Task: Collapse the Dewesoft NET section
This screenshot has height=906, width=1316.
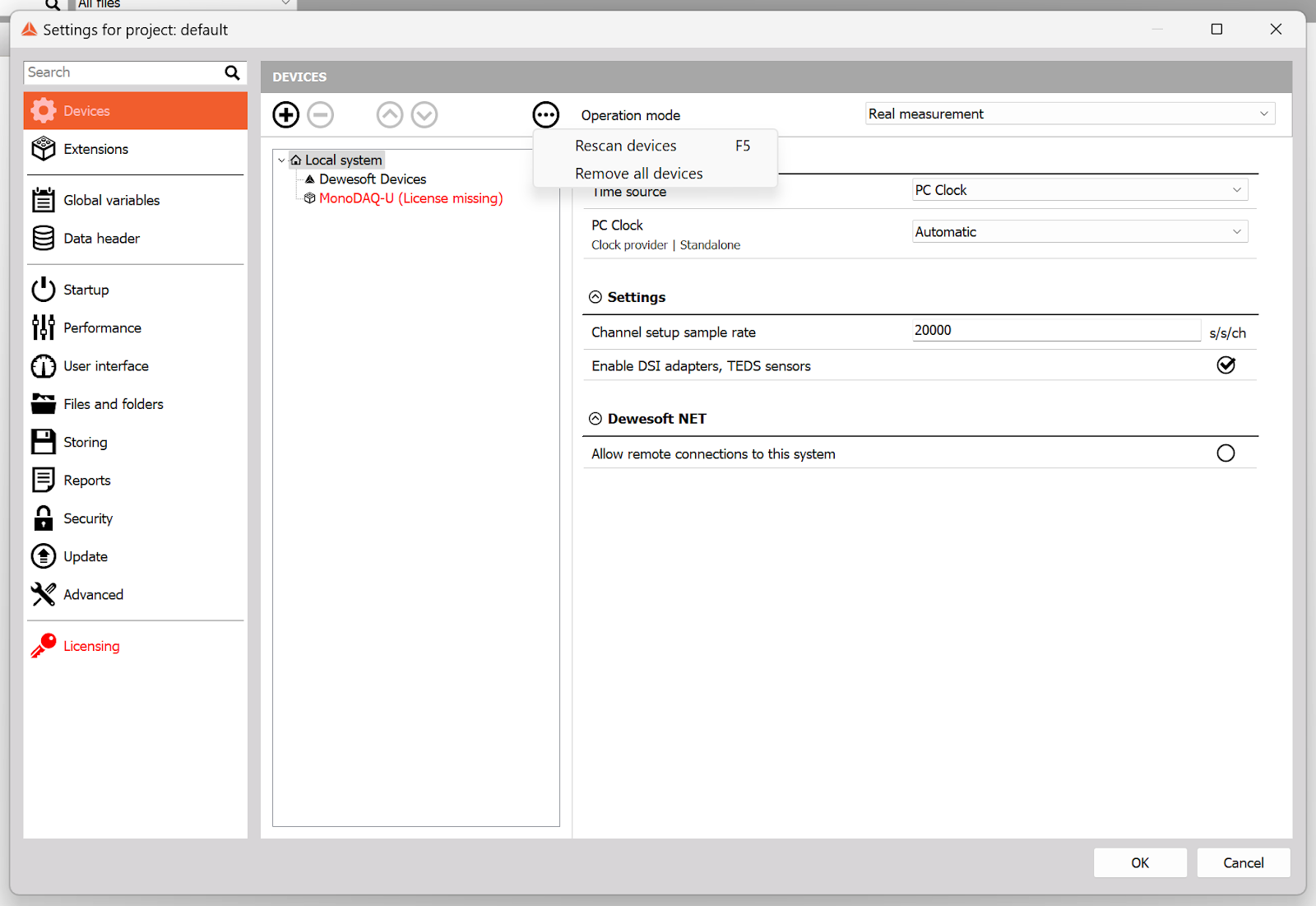Action: pos(595,419)
